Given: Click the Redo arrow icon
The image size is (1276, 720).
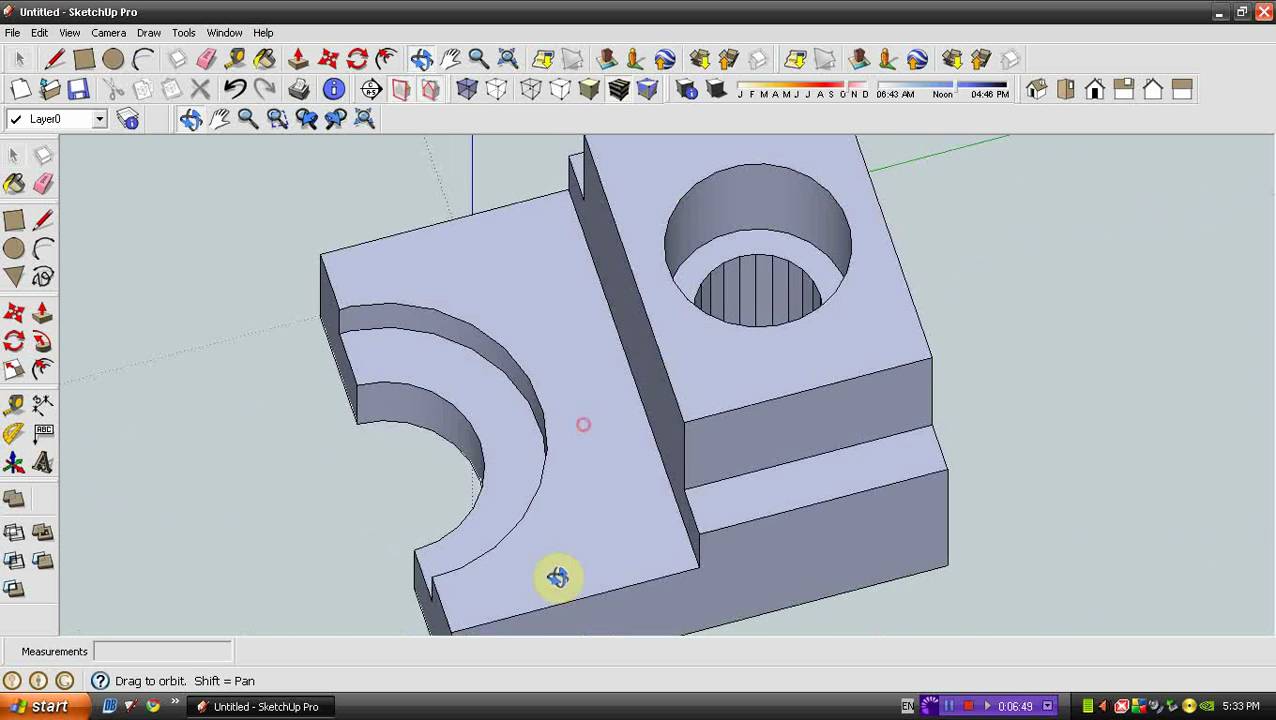Looking at the screenshot, I should point(264,90).
